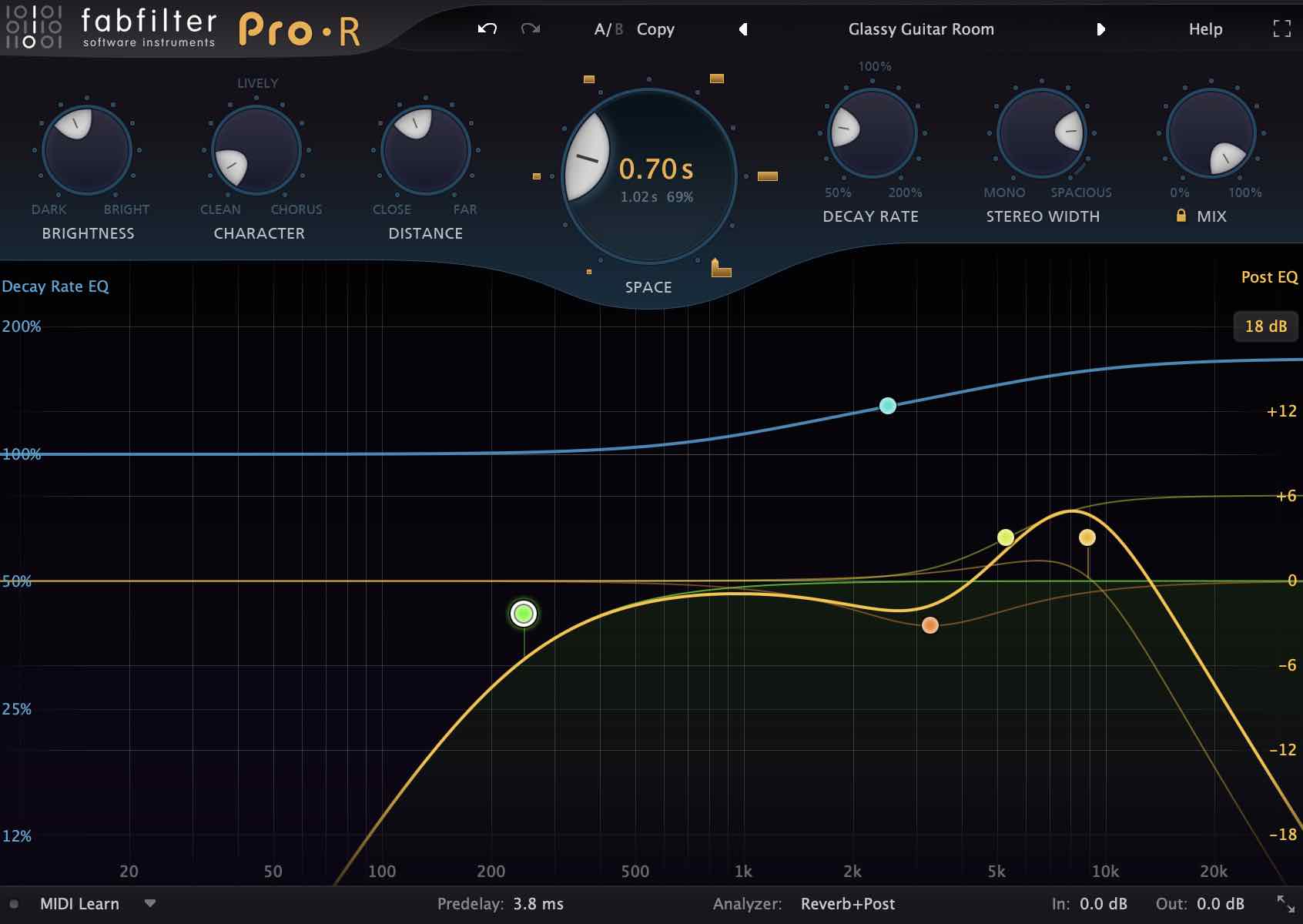The height and width of the screenshot is (924, 1303).
Task: Open the Analyzer Reverb+Post dropdown
Action: [848, 904]
